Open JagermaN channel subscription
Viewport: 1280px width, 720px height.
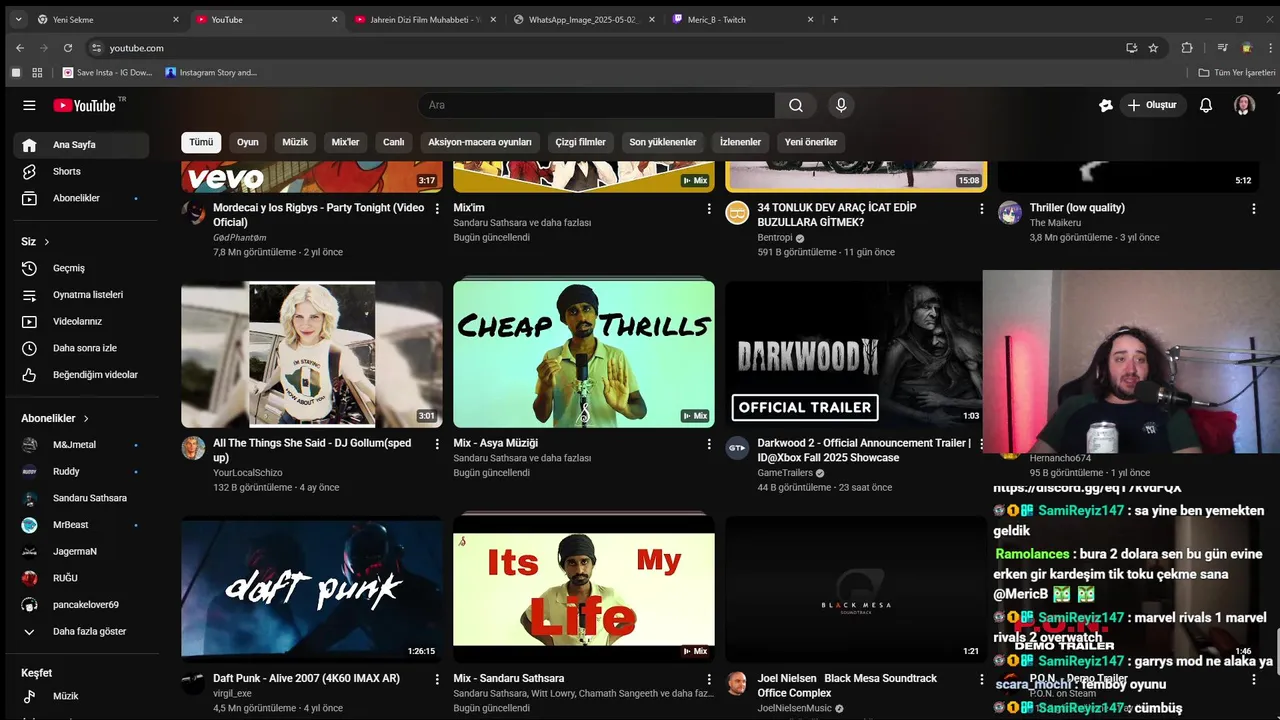(x=81, y=552)
